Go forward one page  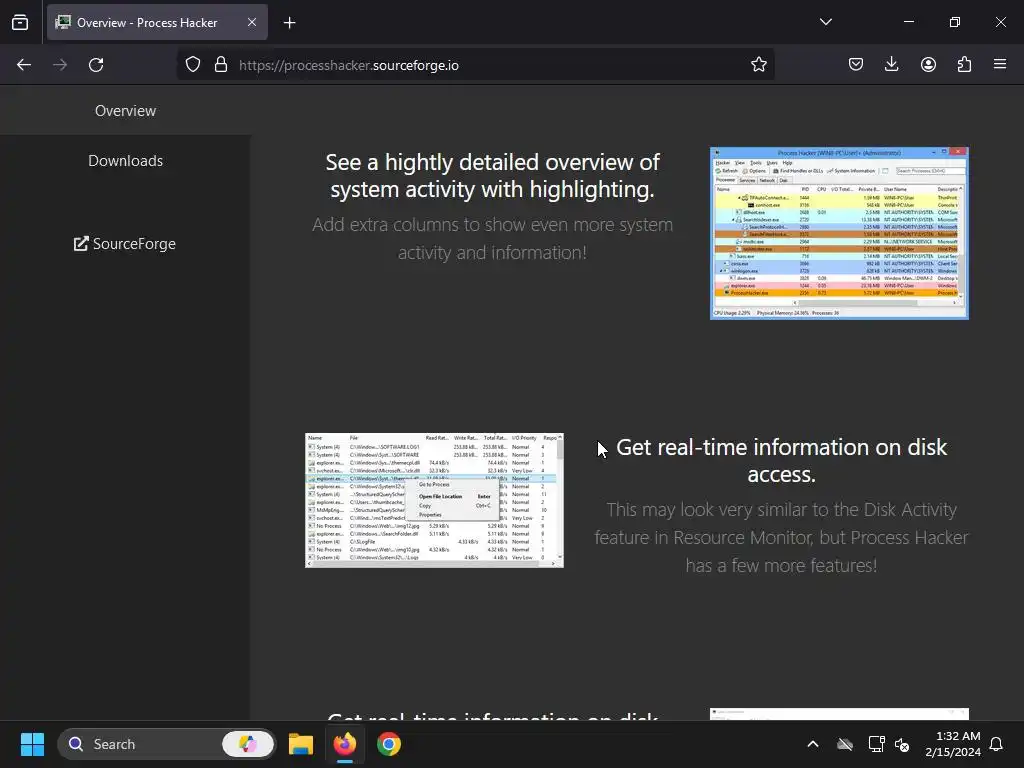click(x=60, y=65)
